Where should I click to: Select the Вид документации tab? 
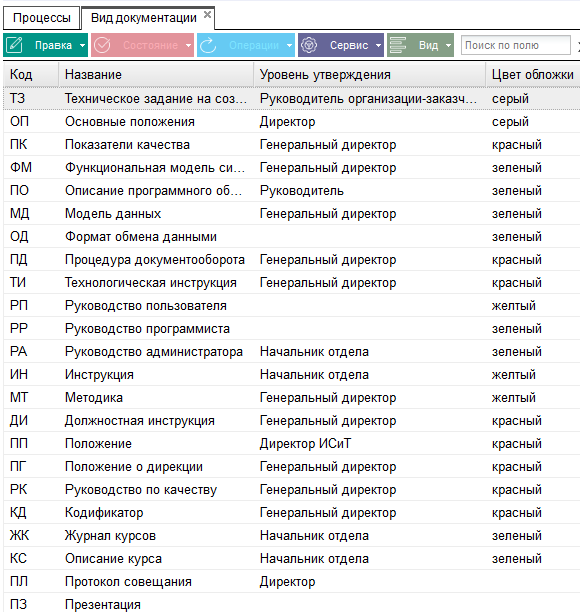click(144, 18)
